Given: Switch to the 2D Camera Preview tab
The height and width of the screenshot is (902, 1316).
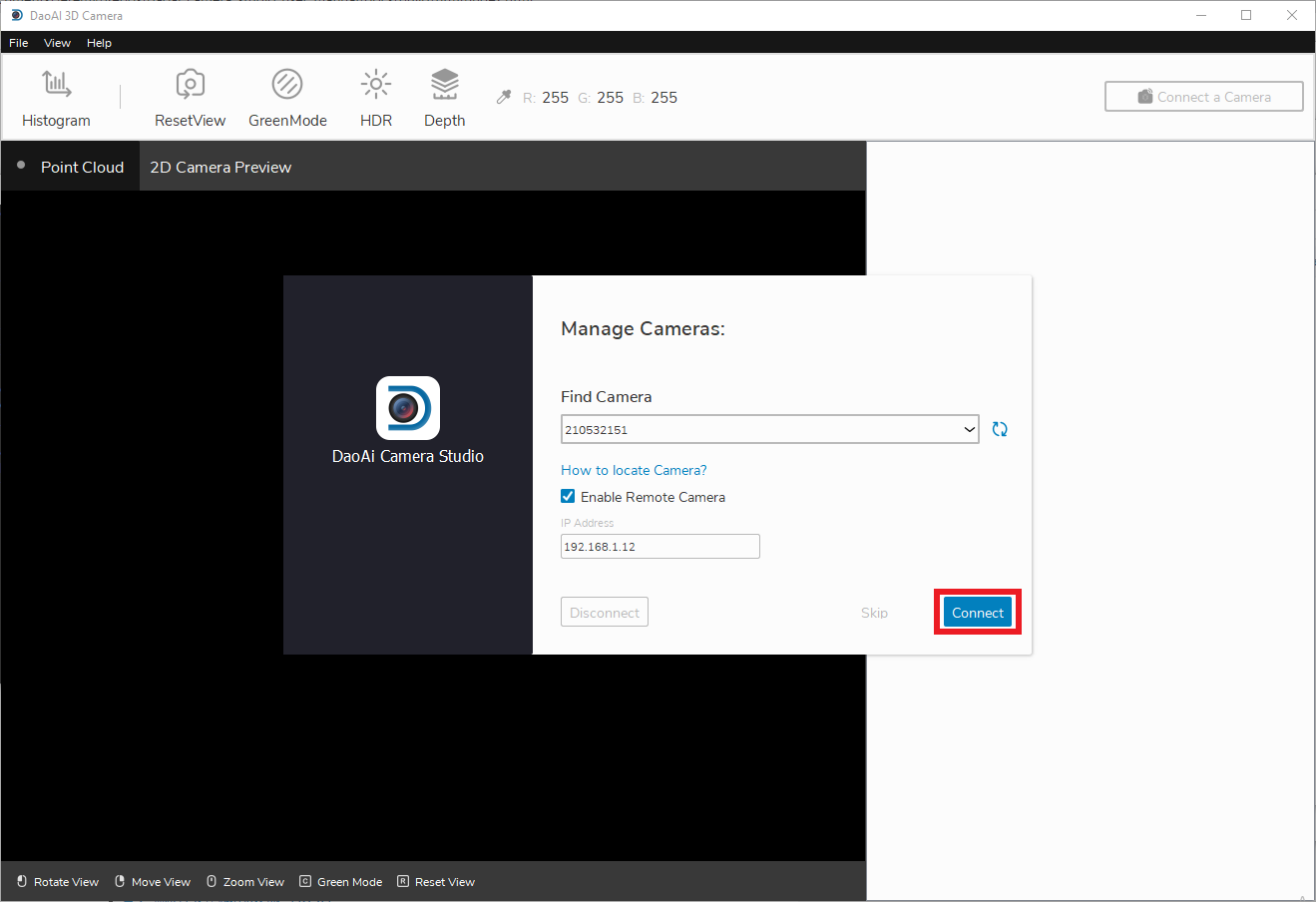Looking at the screenshot, I should point(220,168).
